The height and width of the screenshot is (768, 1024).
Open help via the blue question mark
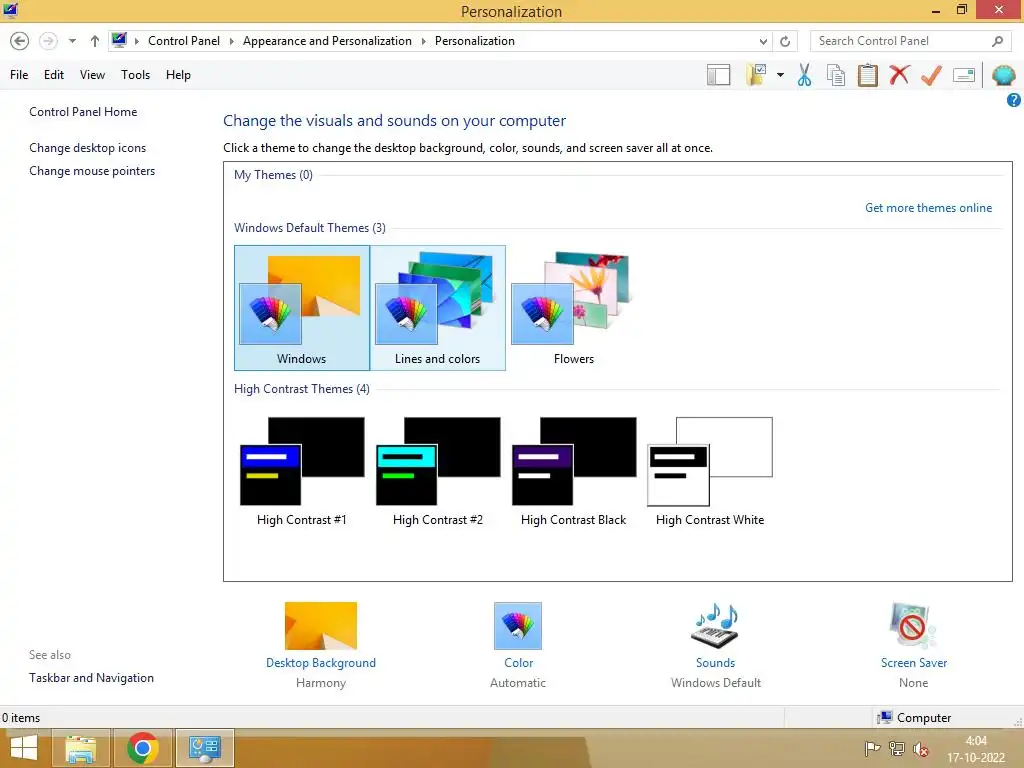pos(1014,100)
